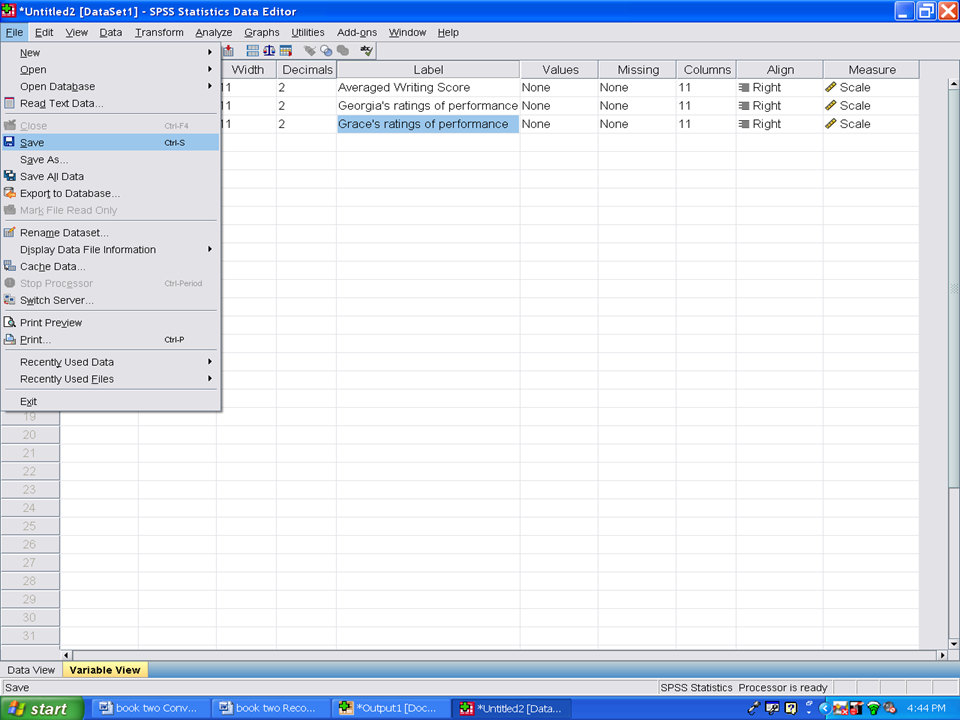Click Export to Database menu entry
The image size is (960, 720).
(70, 193)
